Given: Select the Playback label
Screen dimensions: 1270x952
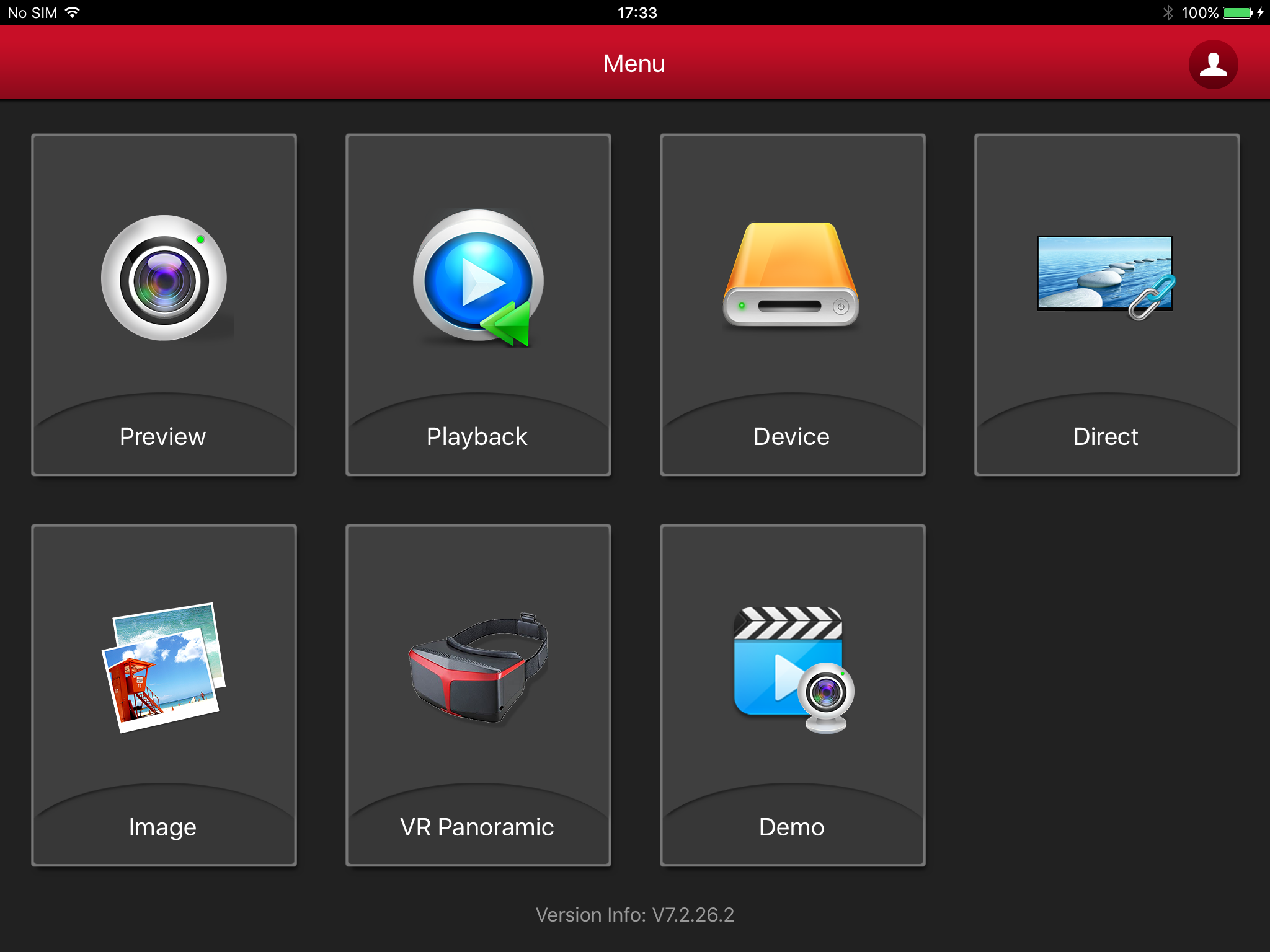Looking at the screenshot, I should tap(477, 437).
